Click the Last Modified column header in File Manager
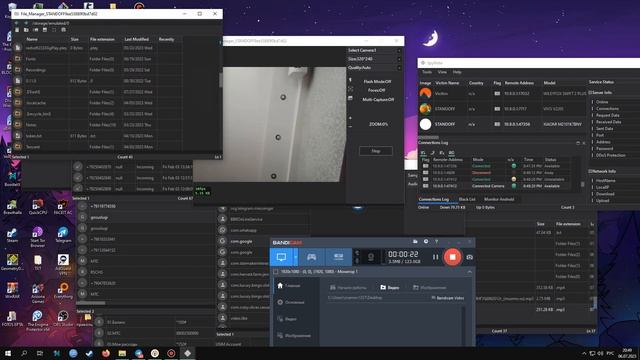This screenshot has width=640, height=360. tap(136, 39)
